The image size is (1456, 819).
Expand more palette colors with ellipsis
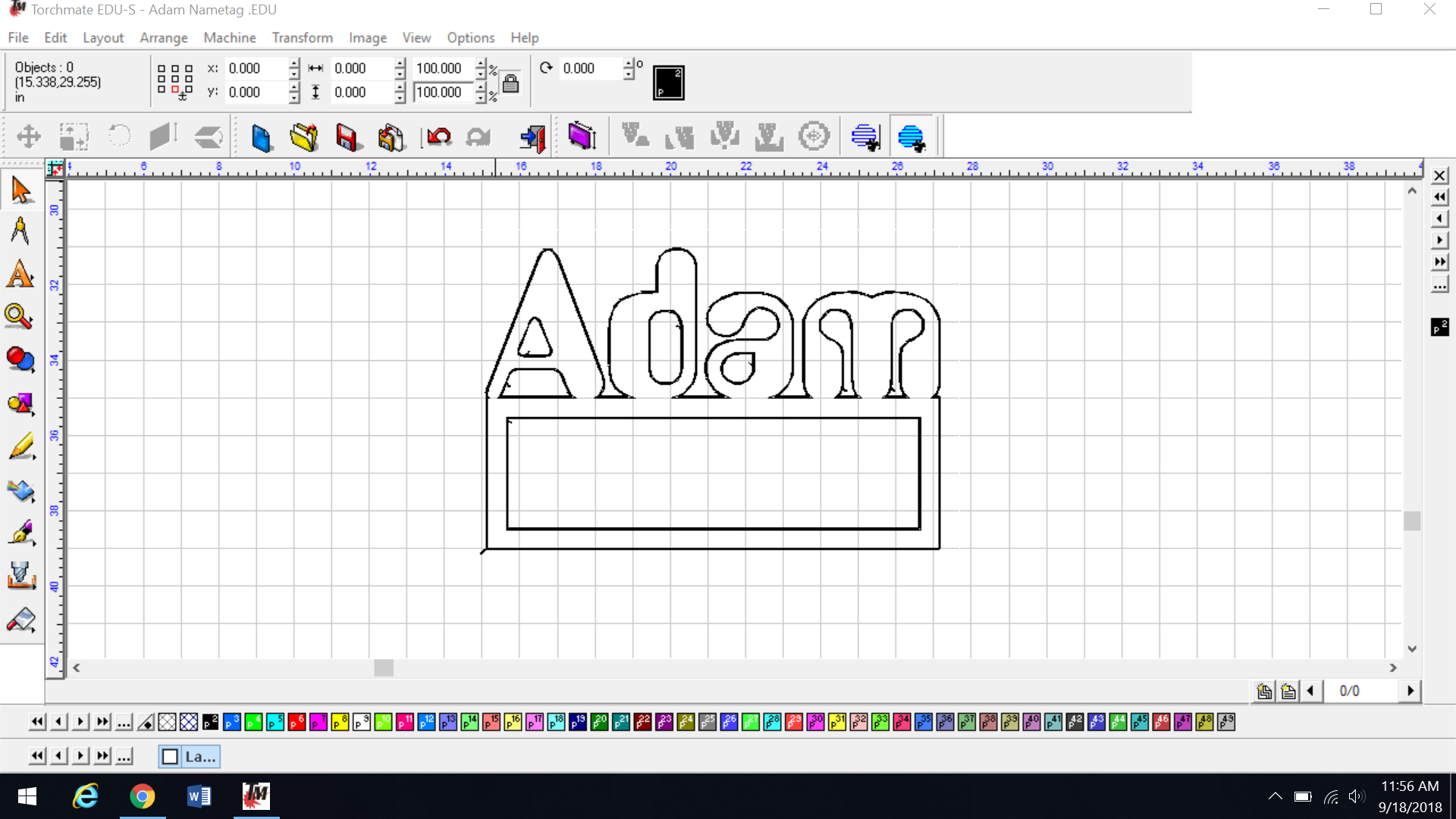[x=124, y=722]
